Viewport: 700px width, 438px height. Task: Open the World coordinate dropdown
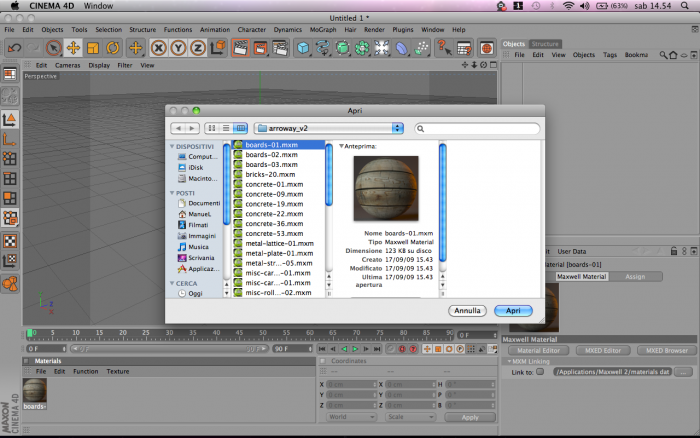tap(351, 417)
